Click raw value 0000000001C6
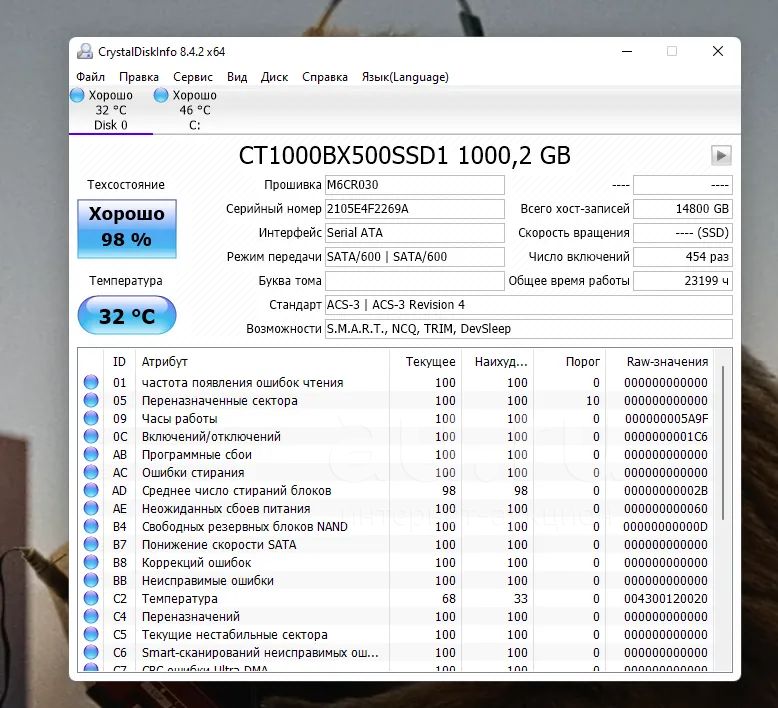 tap(666, 437)
